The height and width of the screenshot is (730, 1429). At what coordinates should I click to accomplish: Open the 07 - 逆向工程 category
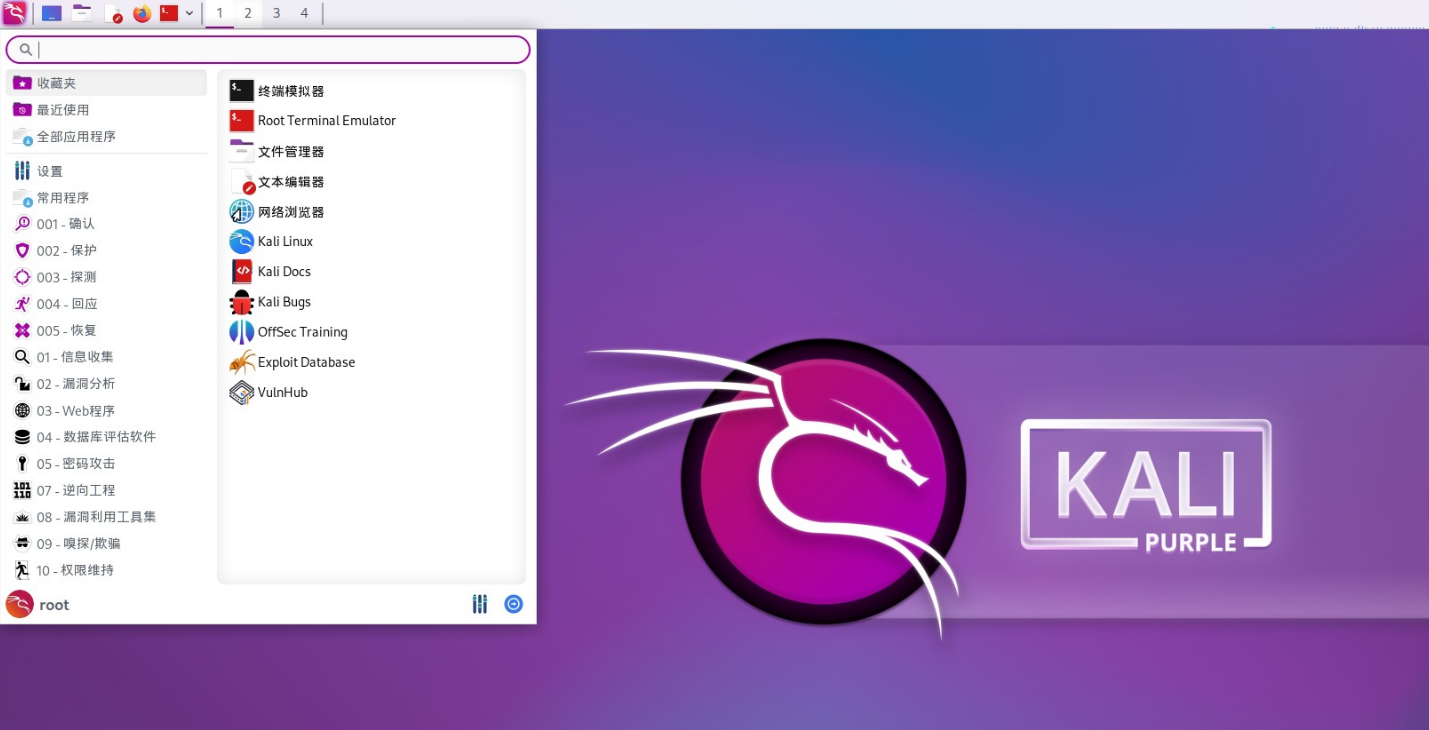click(x=106, y=490)
